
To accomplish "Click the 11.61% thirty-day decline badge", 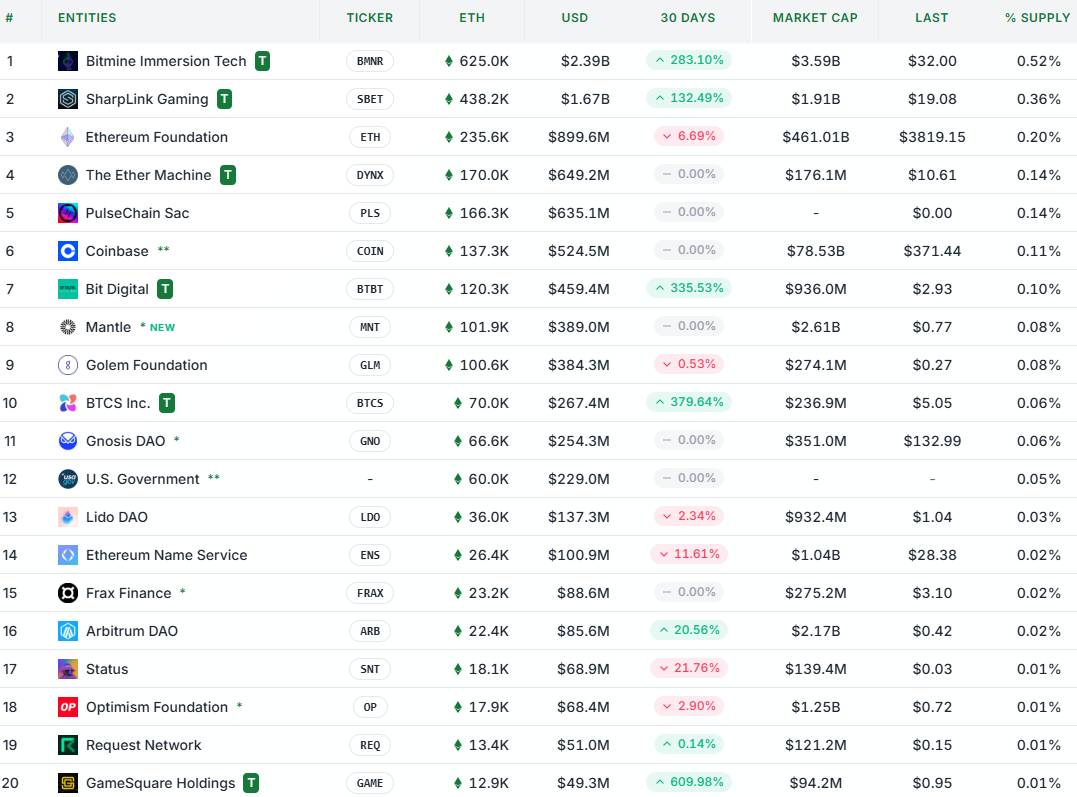I will pos(689,554).
